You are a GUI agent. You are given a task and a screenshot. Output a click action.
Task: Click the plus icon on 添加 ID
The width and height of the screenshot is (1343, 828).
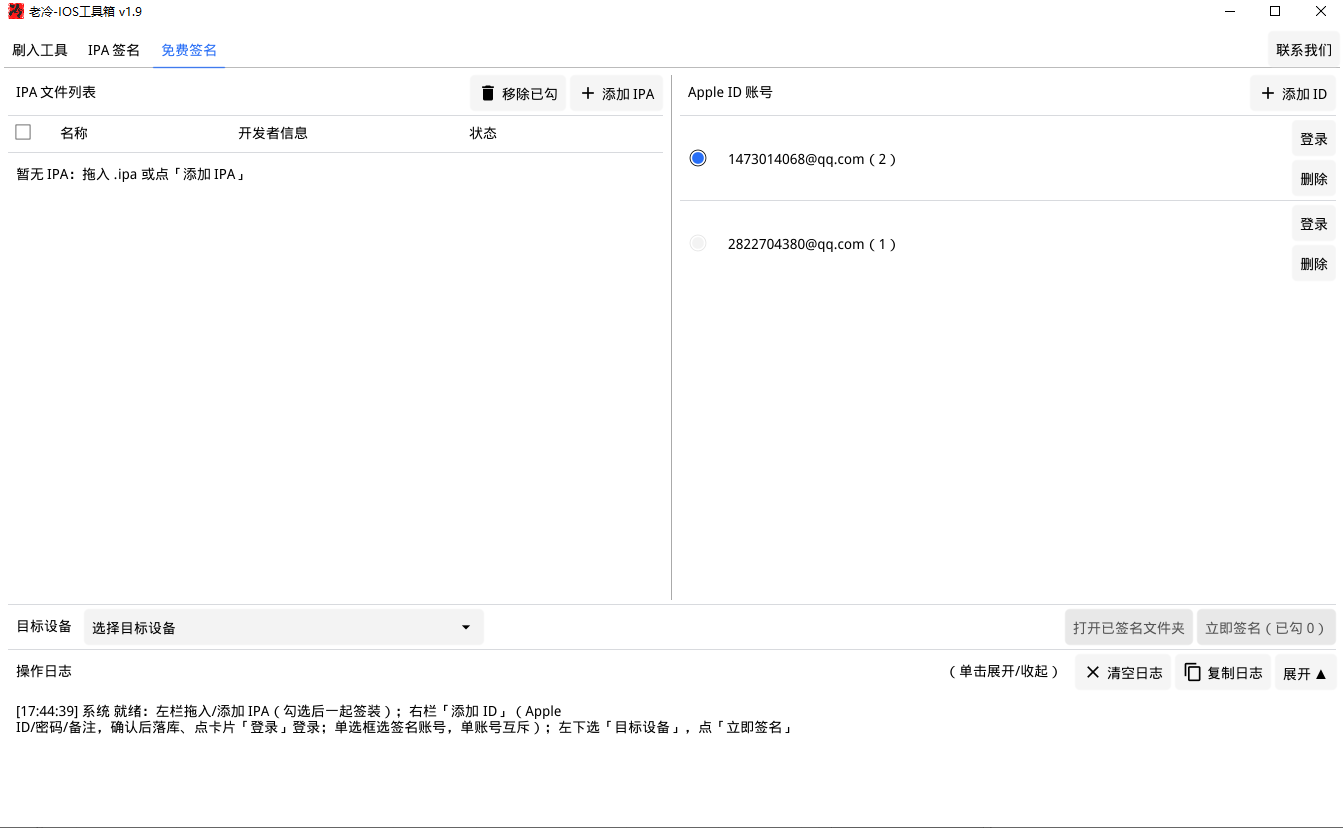pos(1268,93)
